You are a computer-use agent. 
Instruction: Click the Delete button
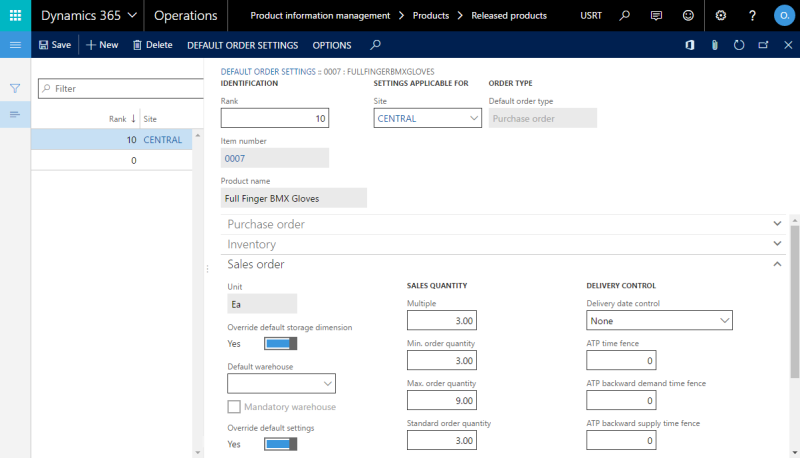coord(153,45)
